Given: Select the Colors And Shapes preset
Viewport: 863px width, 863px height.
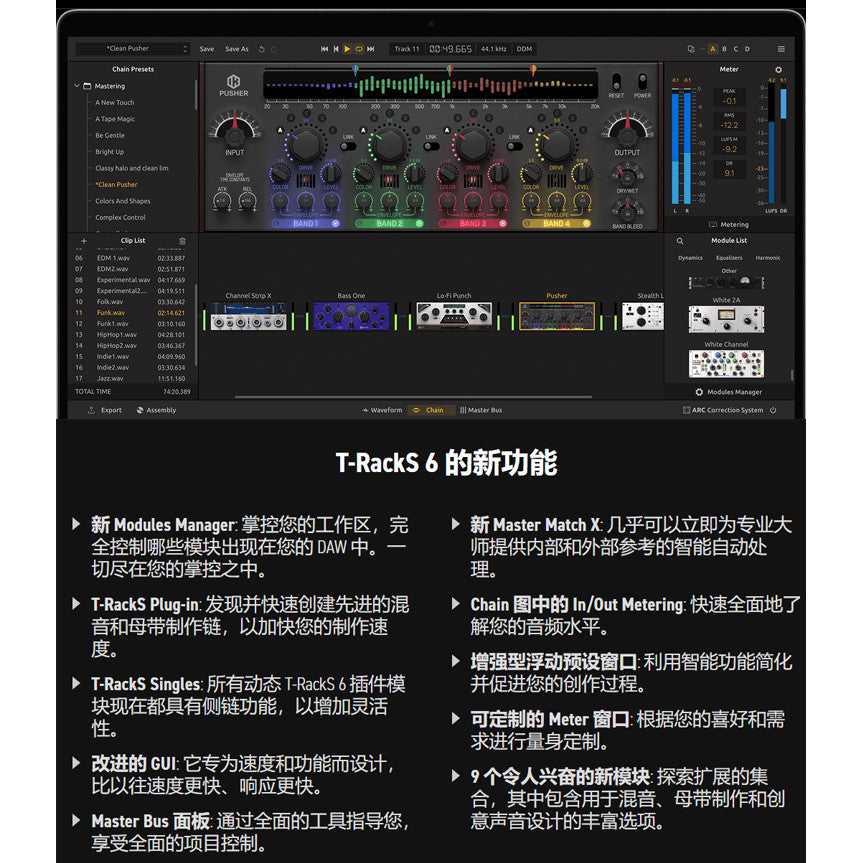Looking at the screenshot, I should click(123, 201).
